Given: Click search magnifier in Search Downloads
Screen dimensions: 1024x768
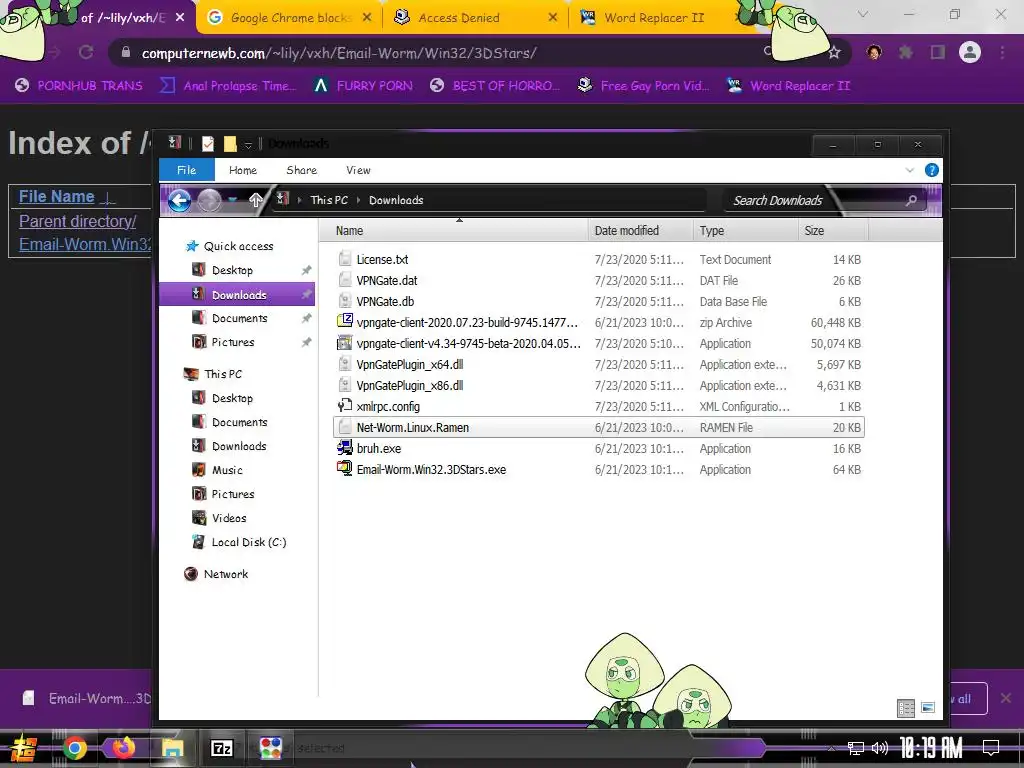Looking at the screenshot, I should coord(911,200).
